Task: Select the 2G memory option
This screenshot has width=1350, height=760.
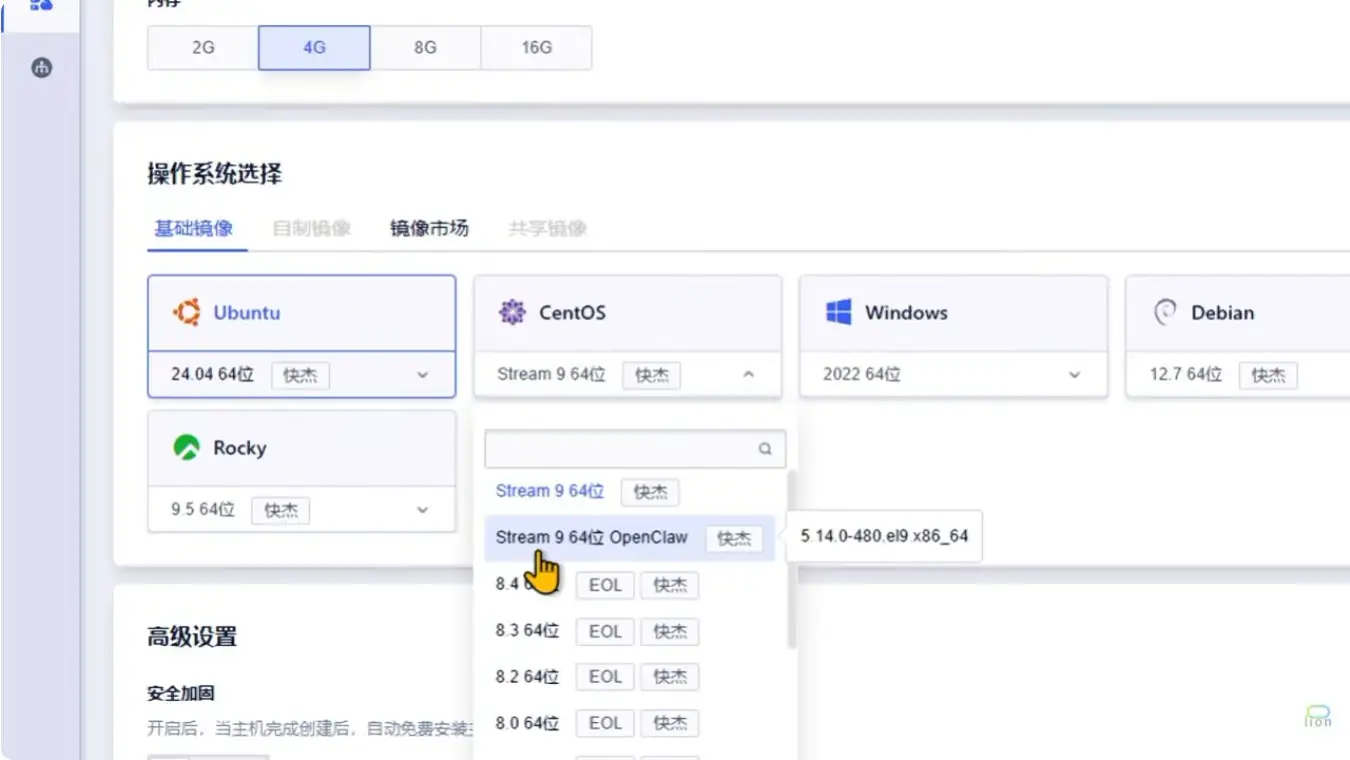Action: click(203, 48)
